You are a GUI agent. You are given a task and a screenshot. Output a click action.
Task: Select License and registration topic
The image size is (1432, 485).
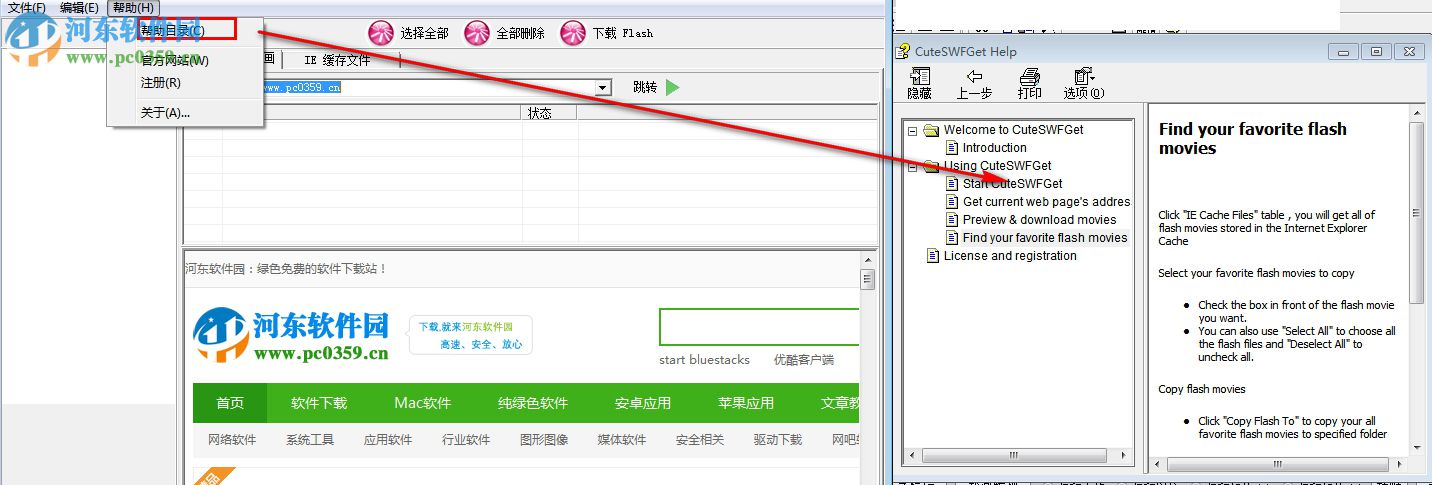tap(1010, 256)
